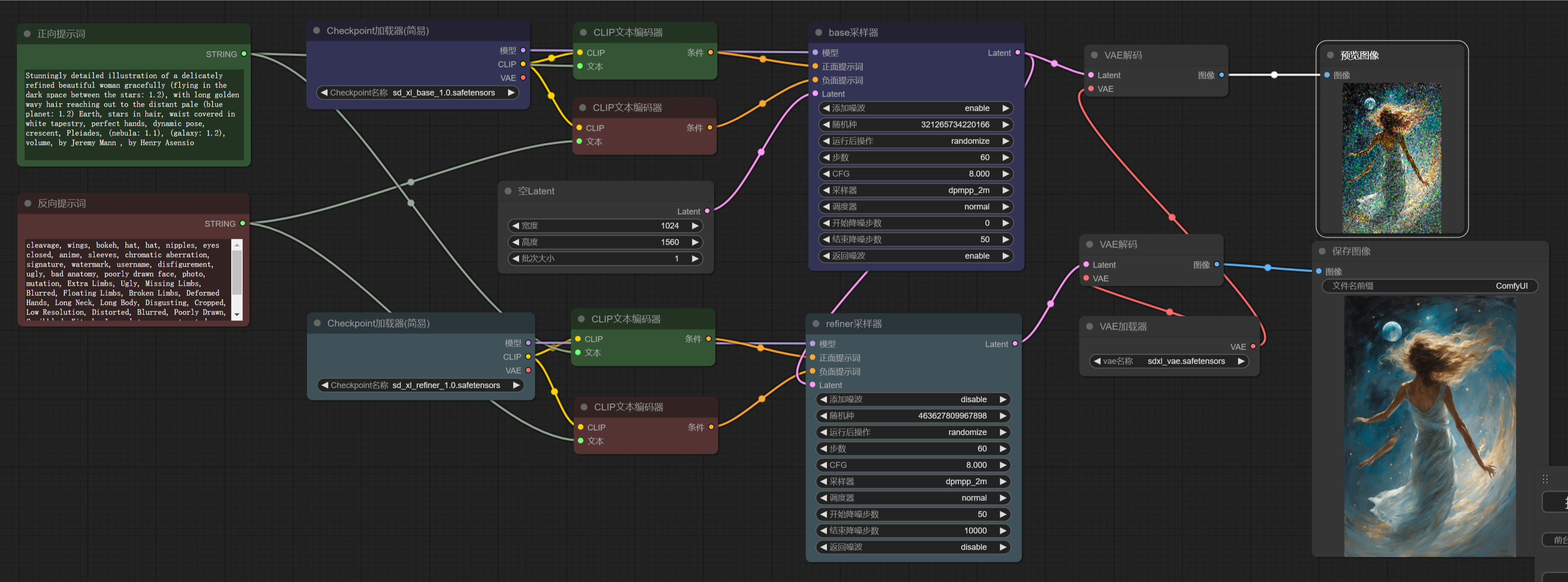This screenshot has width=1568, height=582.
Task: Collapse the 空Latent node via its dot
Action: point(508,191)
